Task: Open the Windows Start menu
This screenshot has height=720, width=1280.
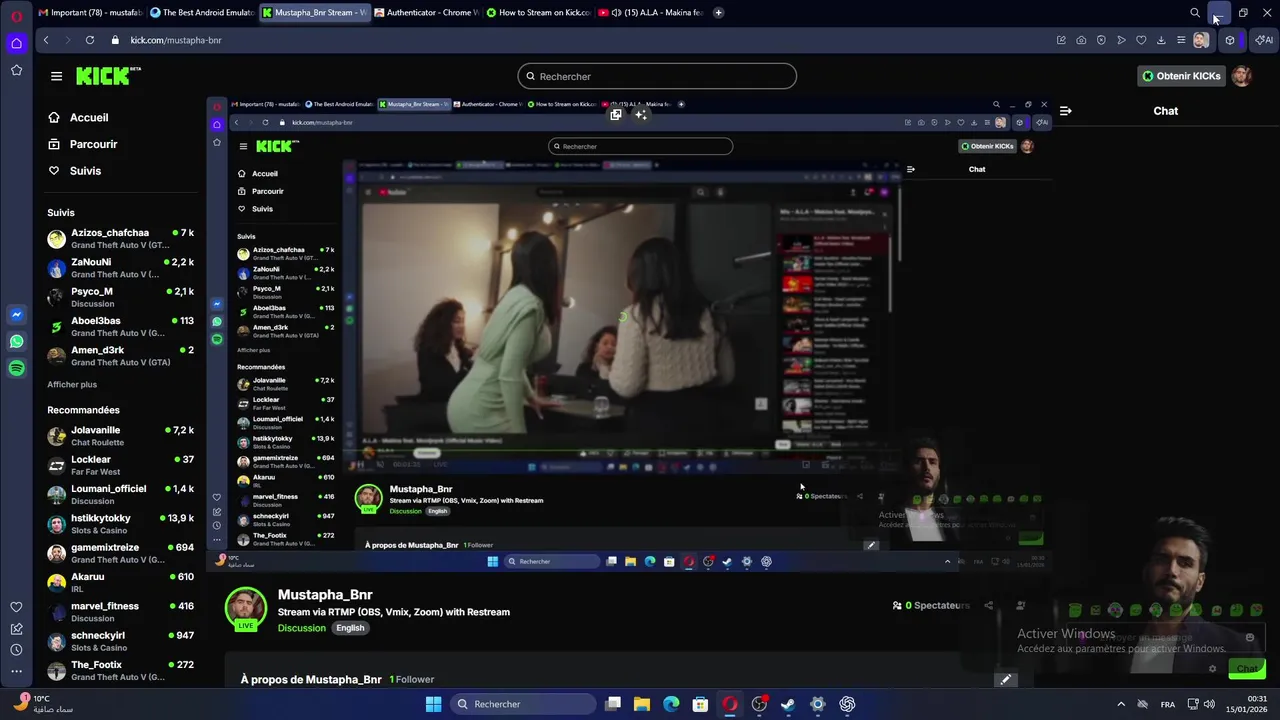Action: click(433, 704)
